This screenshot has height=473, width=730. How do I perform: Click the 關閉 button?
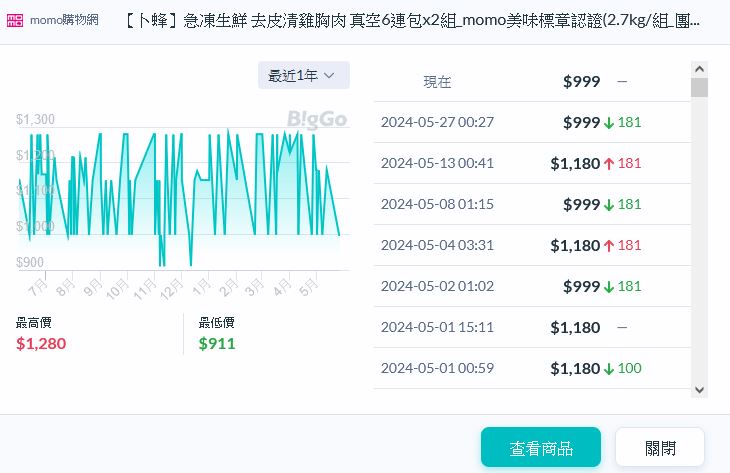[x=660, y=447]
